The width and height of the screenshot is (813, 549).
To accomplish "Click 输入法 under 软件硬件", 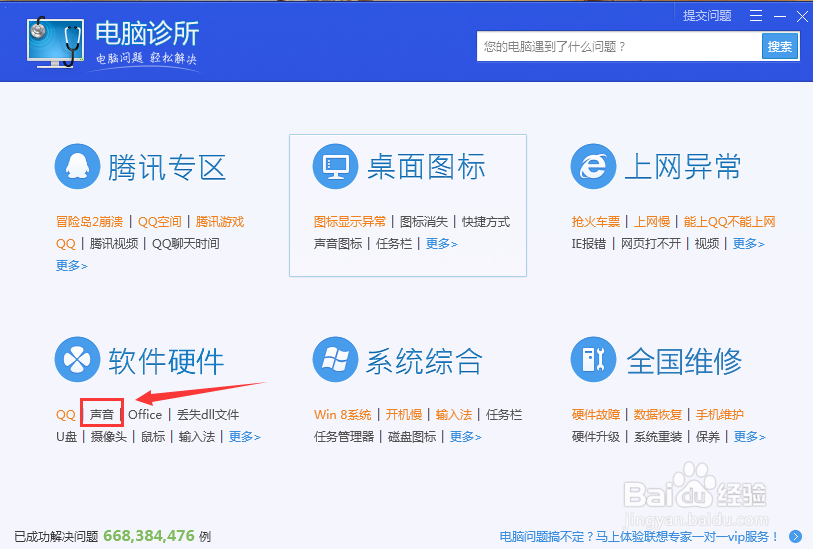I will [197, 437].
